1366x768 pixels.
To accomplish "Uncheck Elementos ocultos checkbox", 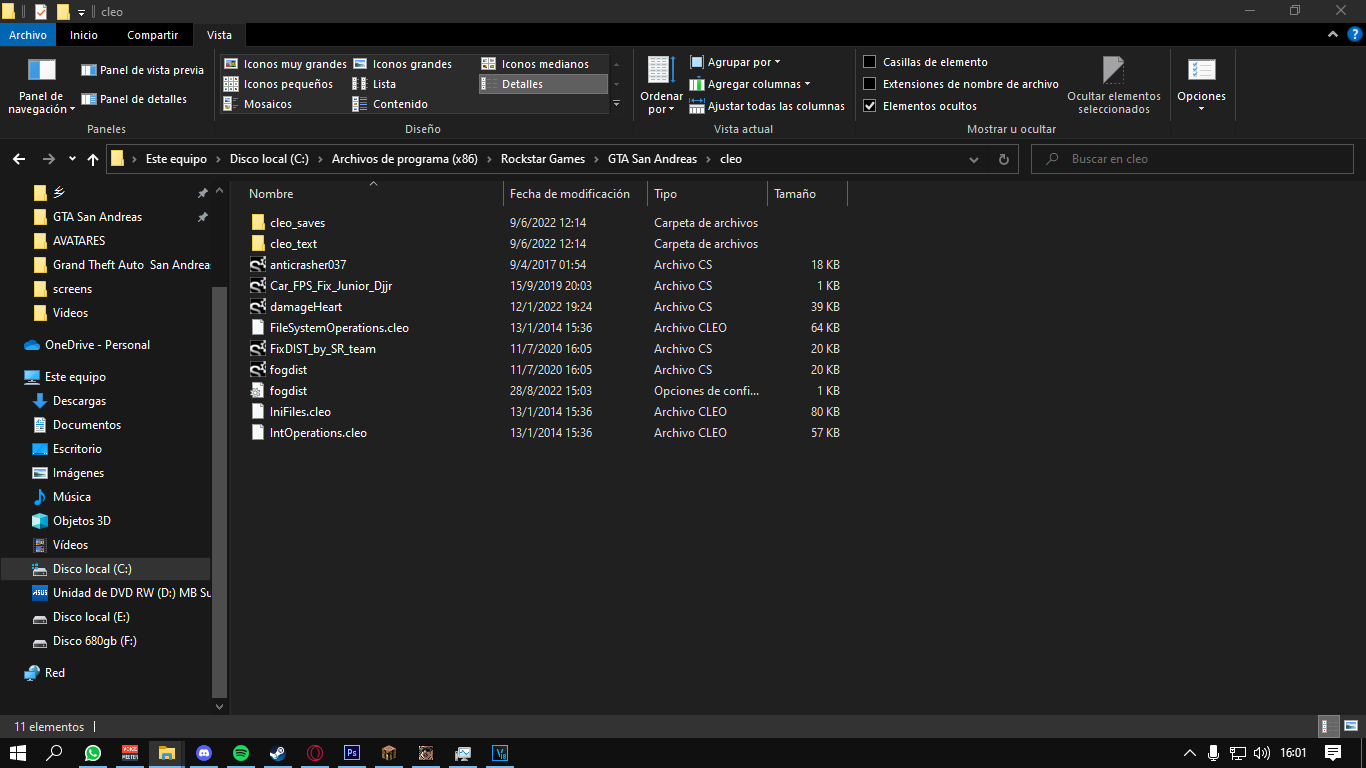I will (870, 106).
